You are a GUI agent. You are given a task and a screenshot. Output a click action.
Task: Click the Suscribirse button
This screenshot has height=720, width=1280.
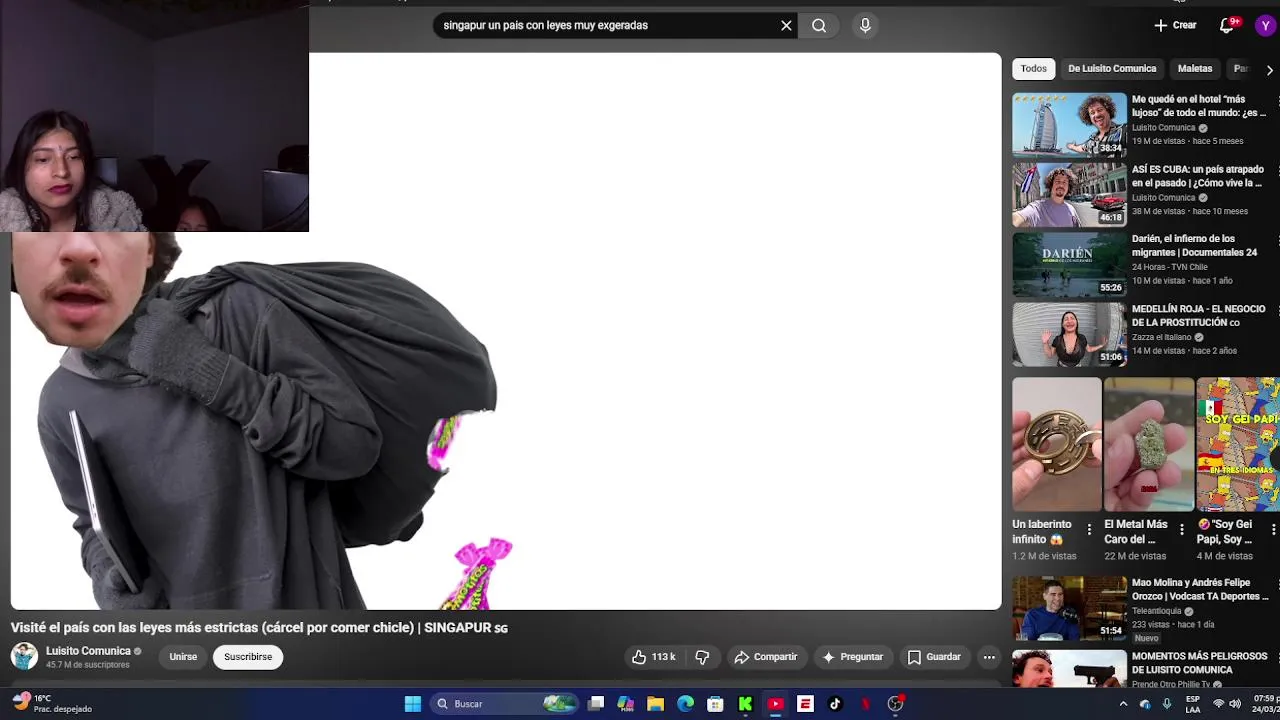(x=248, y=657)
